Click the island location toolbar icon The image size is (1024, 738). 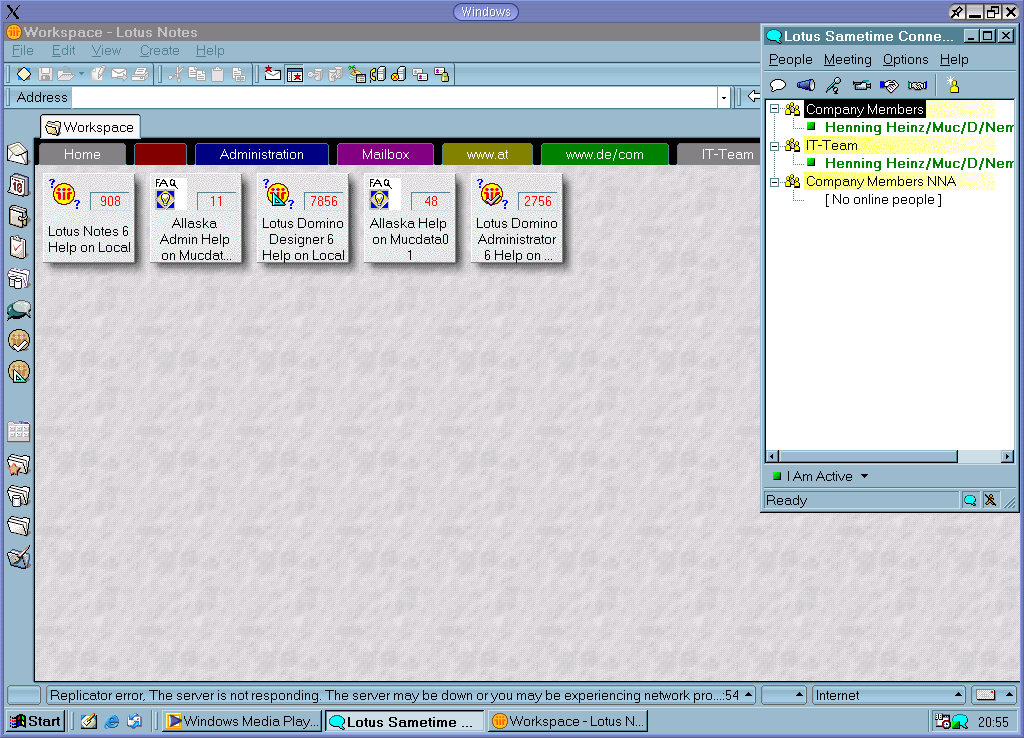point(357,74)
